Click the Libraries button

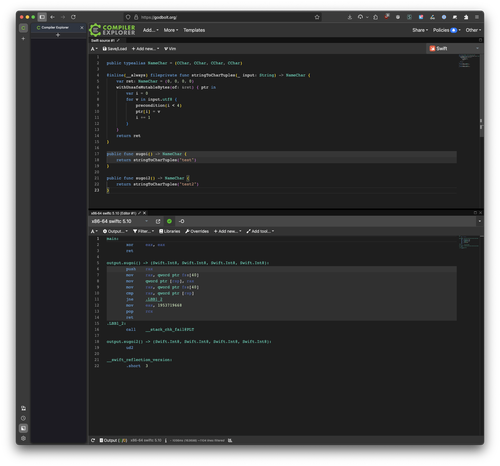169,231
